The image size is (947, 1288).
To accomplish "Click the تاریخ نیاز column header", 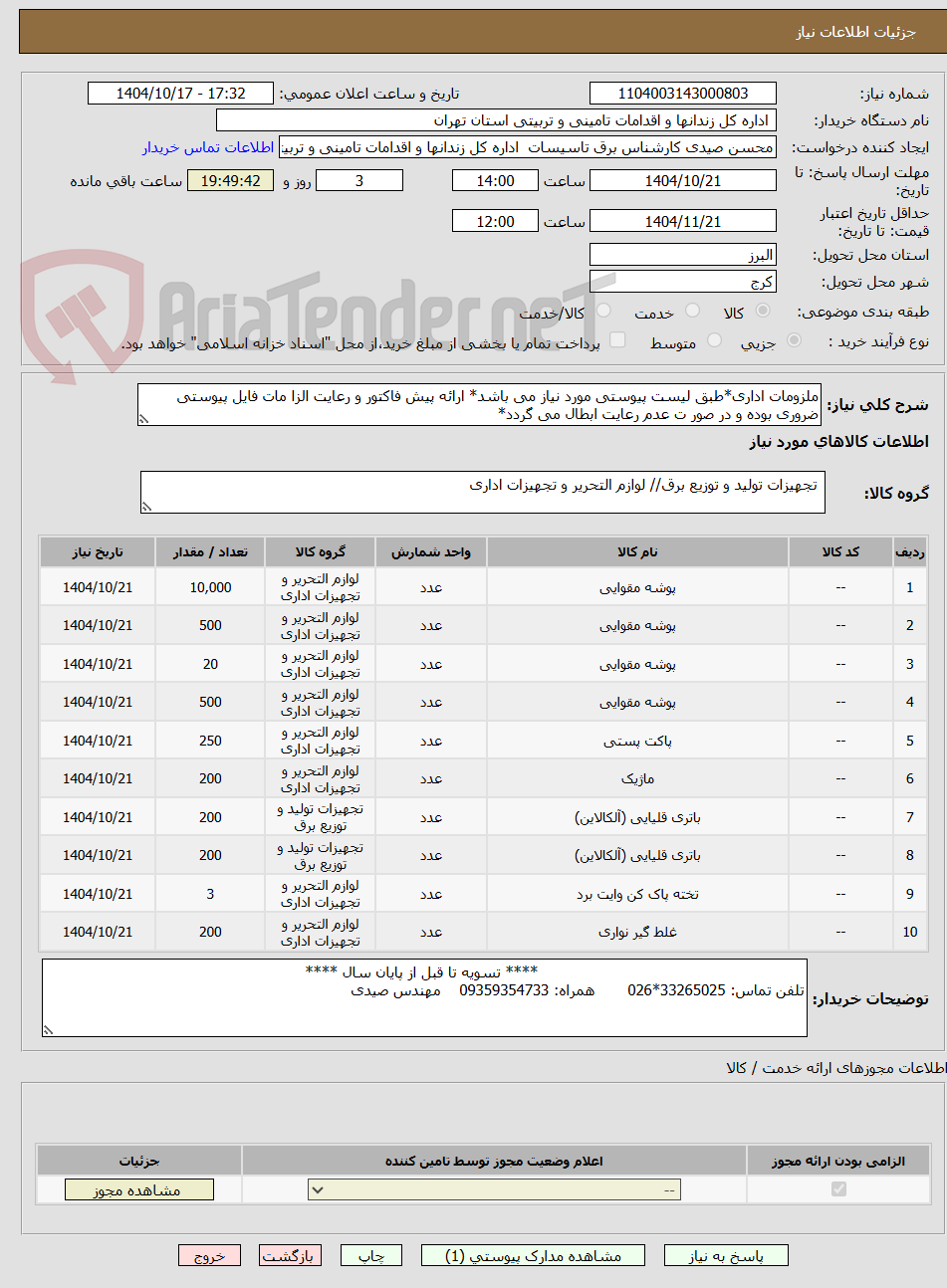I will pyautogui.click(x=98, y=551).
